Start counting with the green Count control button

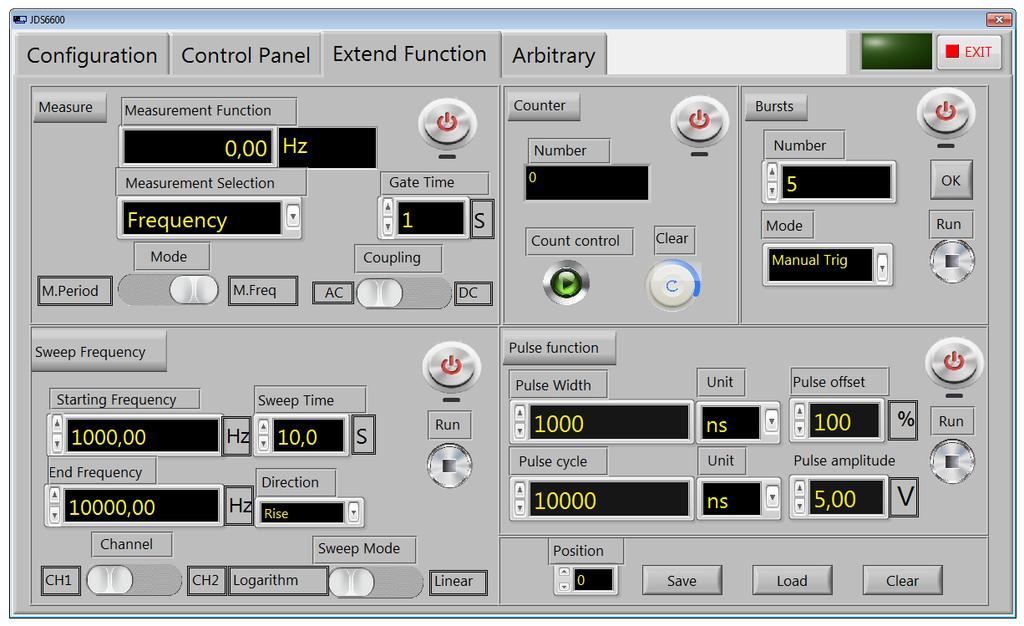tap(566, 283)
